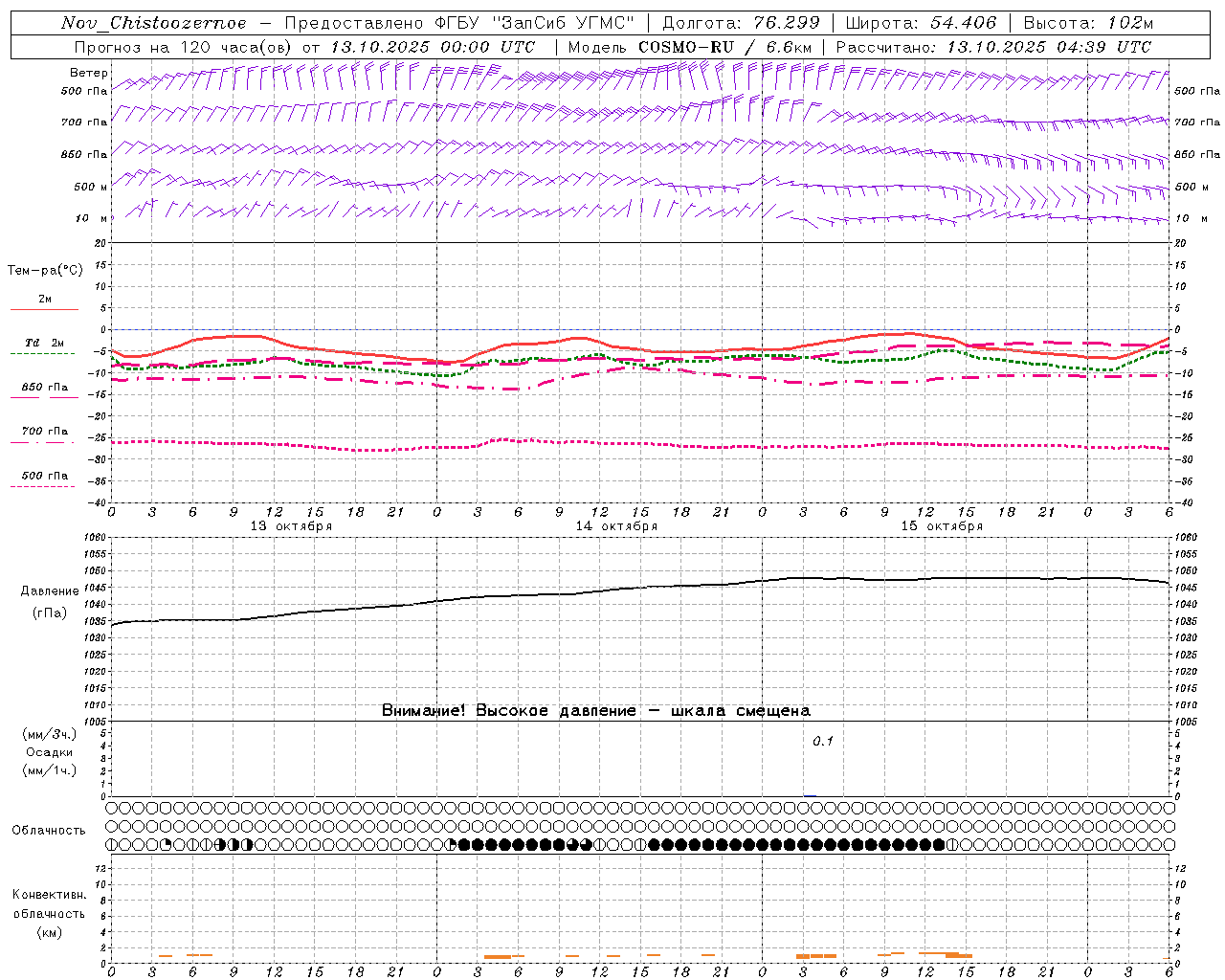Screen dimensions: 1225x980
Task: Click the 'Осадки' precipitation label
Action: (50, 752)
